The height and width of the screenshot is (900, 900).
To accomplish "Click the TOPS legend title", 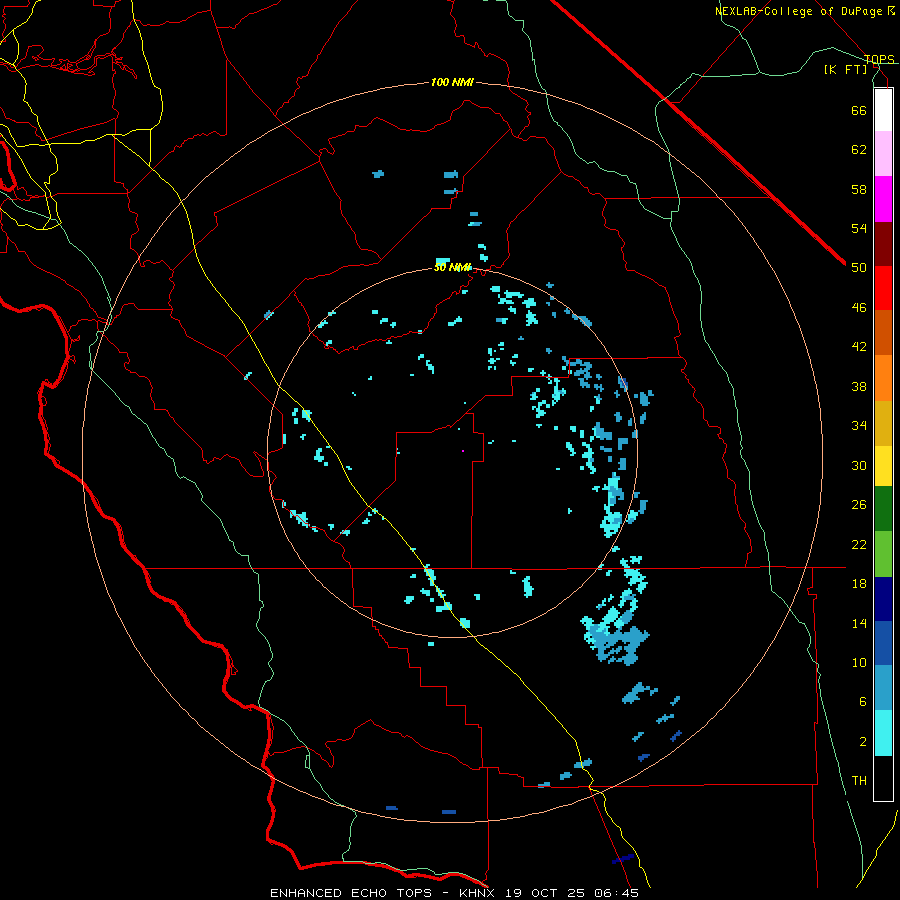I will click(879, 59).
